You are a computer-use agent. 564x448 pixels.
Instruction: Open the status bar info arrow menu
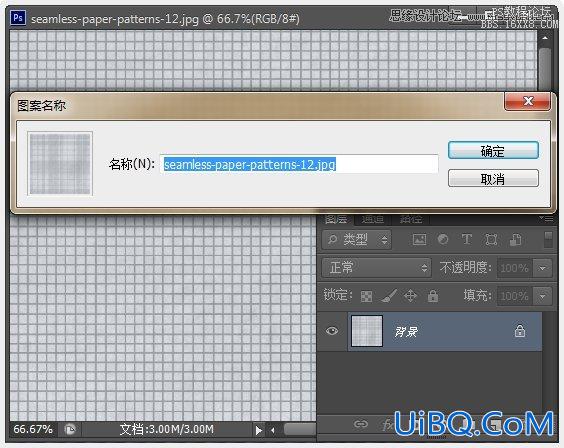258,430
